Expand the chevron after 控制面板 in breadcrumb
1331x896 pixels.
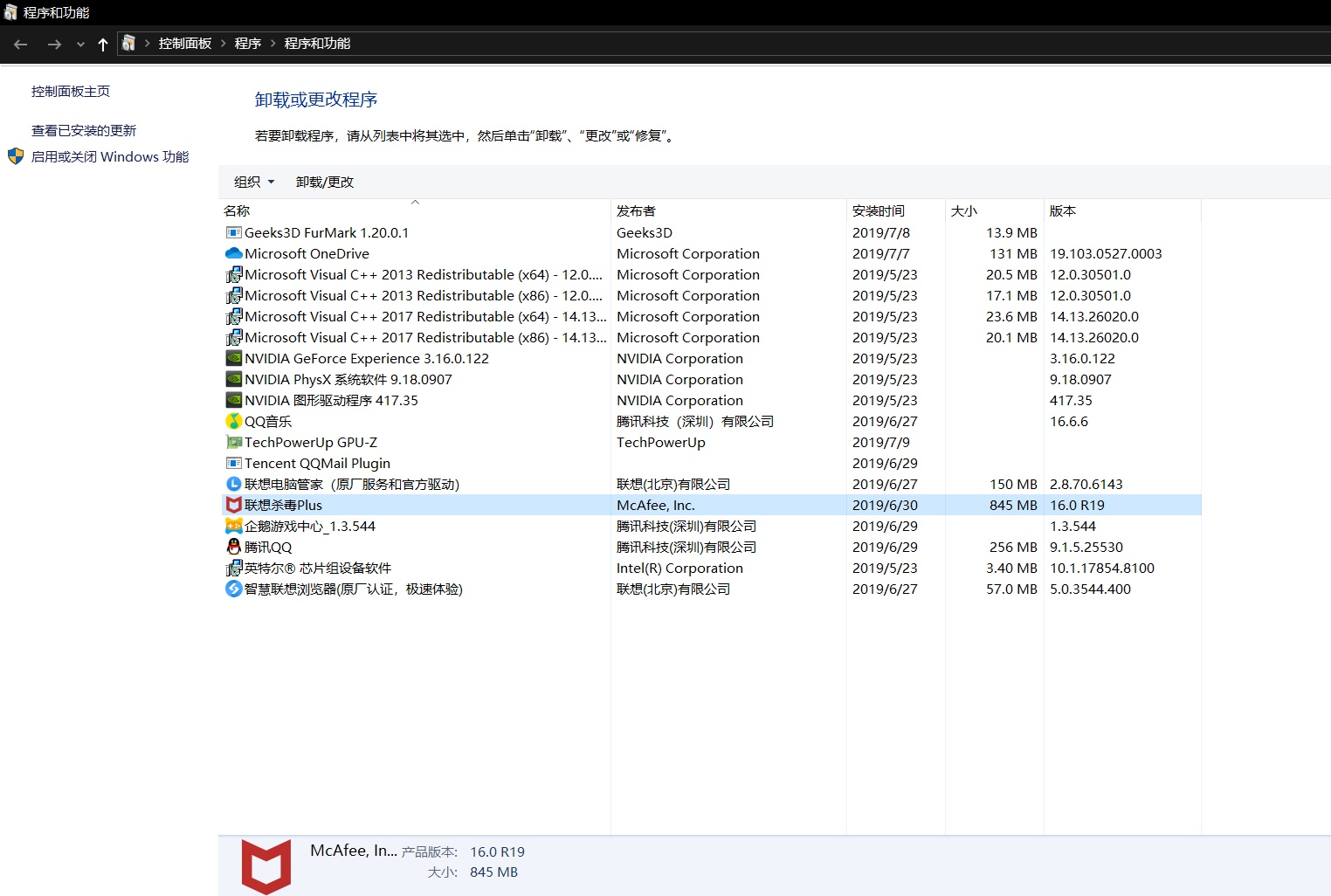[224, 44]
